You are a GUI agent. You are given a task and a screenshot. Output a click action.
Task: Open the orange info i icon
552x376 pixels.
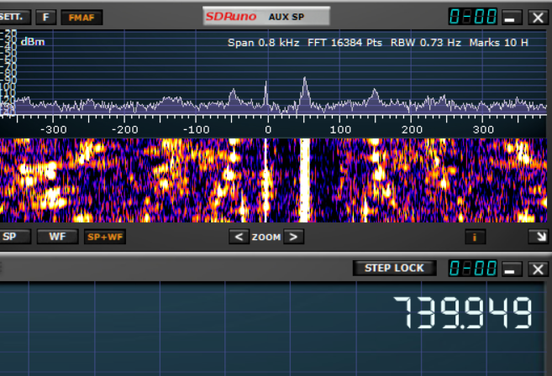click(x=475, y=237)
